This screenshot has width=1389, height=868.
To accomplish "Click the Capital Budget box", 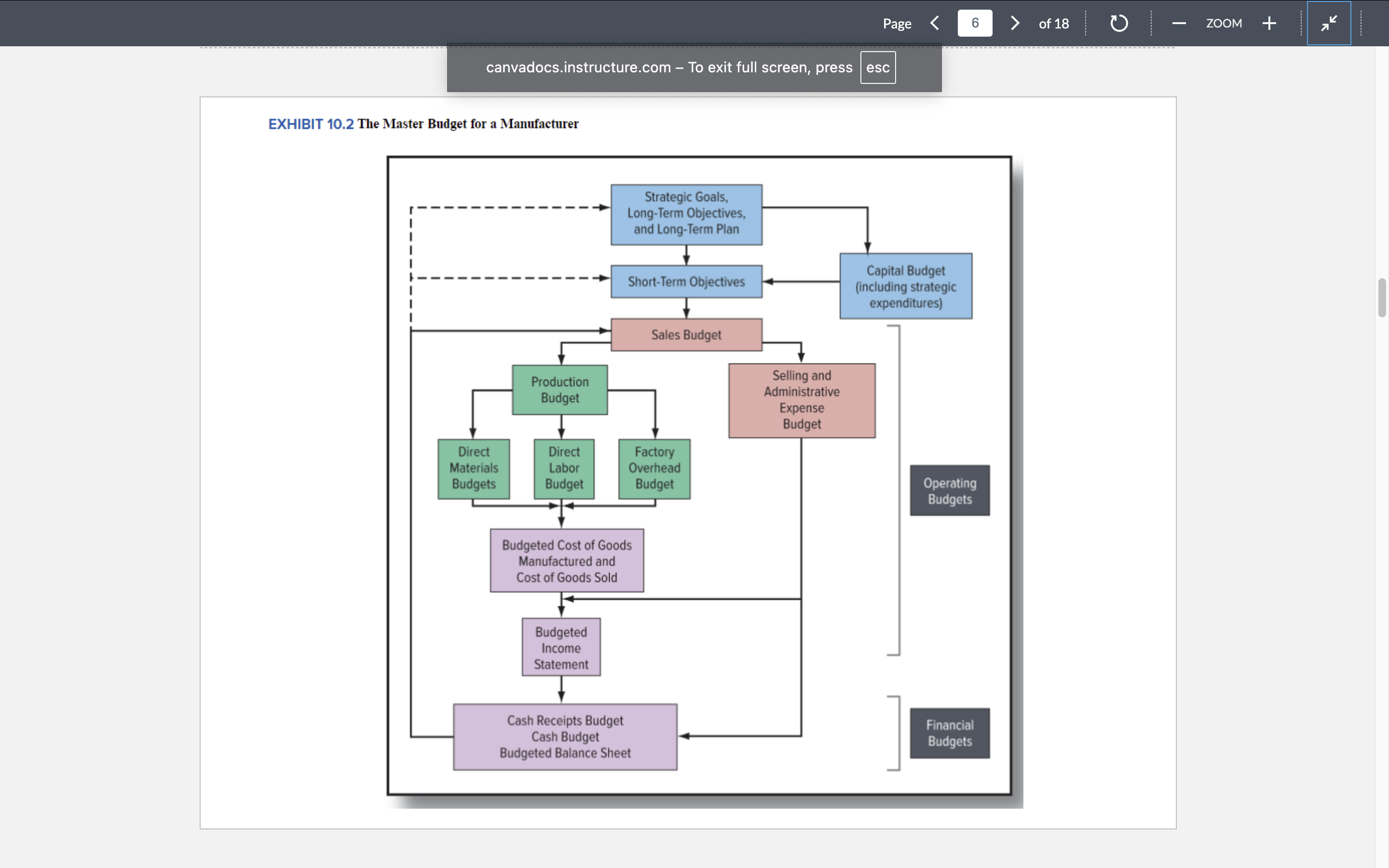I will click(x=905, y=286).
